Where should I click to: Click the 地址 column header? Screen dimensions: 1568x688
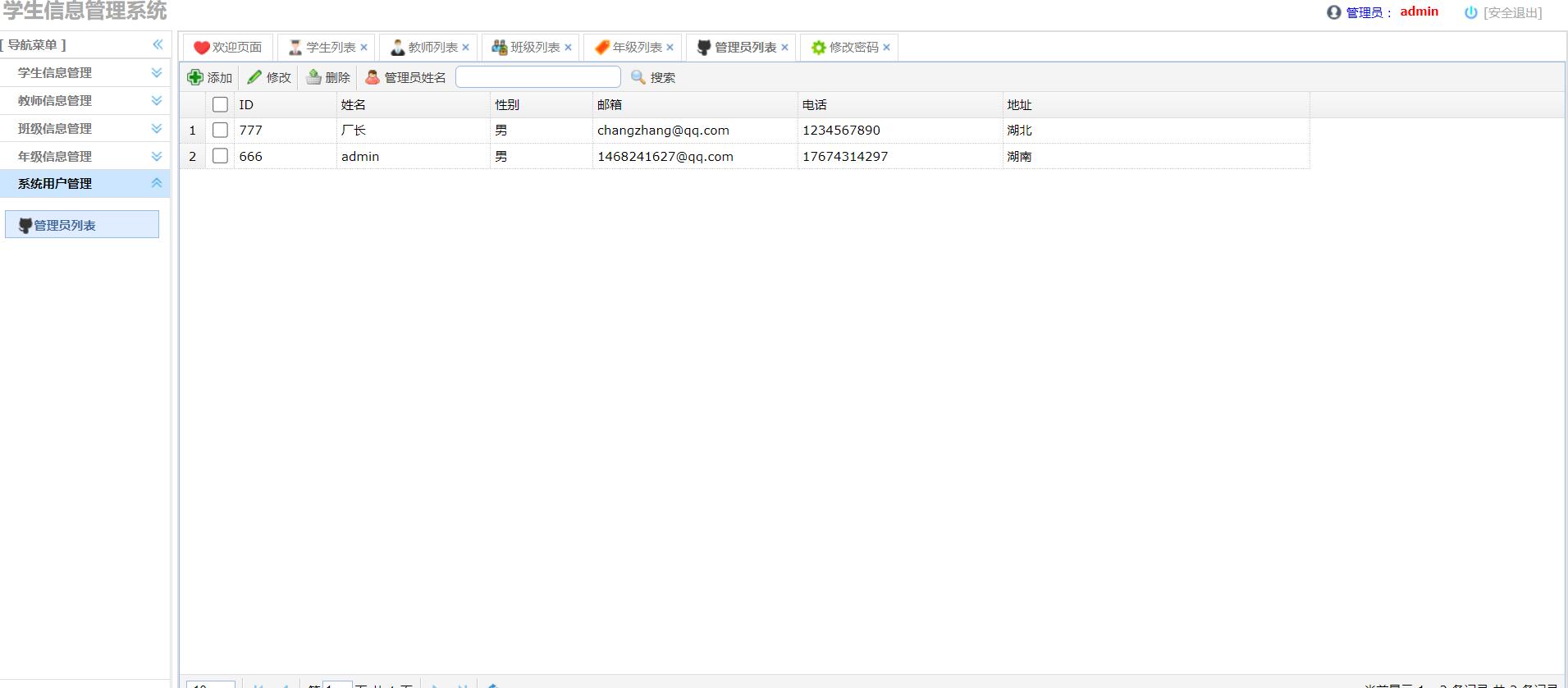coord(1156,105)
